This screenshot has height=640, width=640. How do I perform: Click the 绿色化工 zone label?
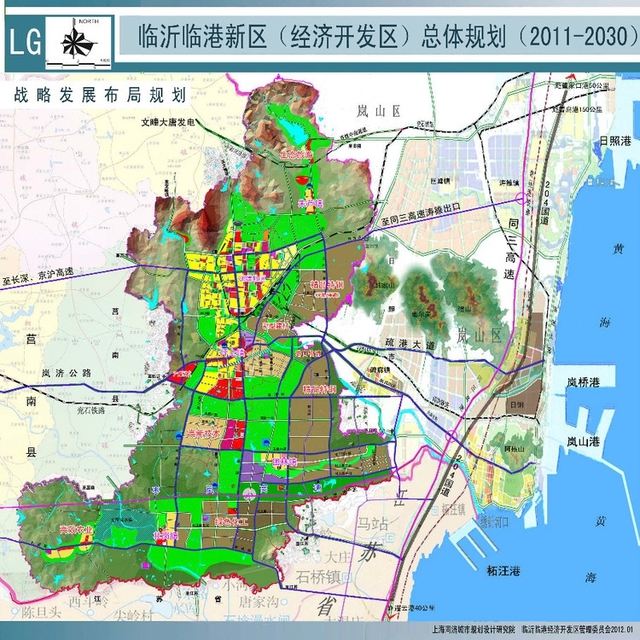pyautogui.click(x=231, y=522)
